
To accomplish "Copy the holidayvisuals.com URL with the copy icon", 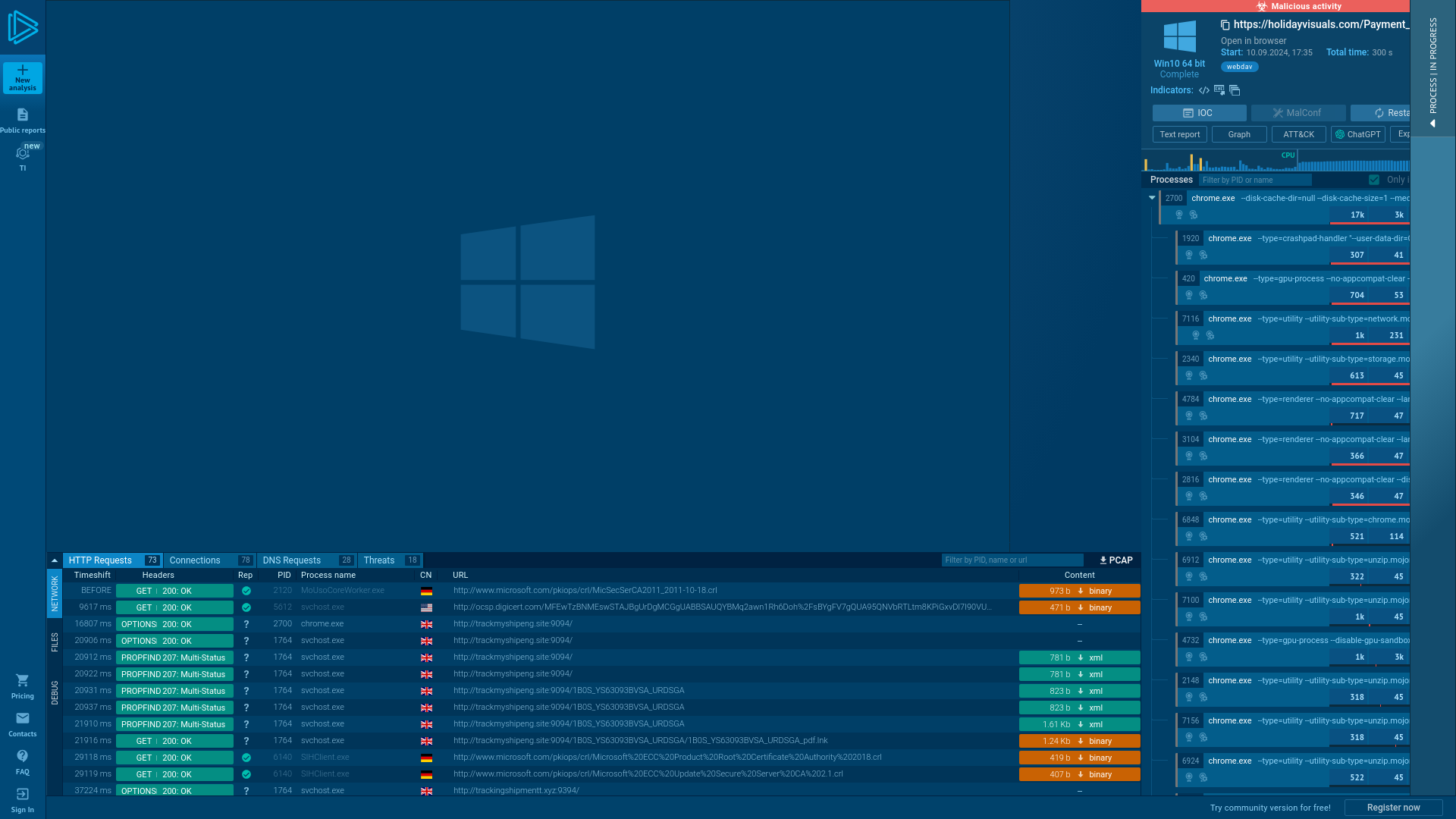I will point(1225,25).
